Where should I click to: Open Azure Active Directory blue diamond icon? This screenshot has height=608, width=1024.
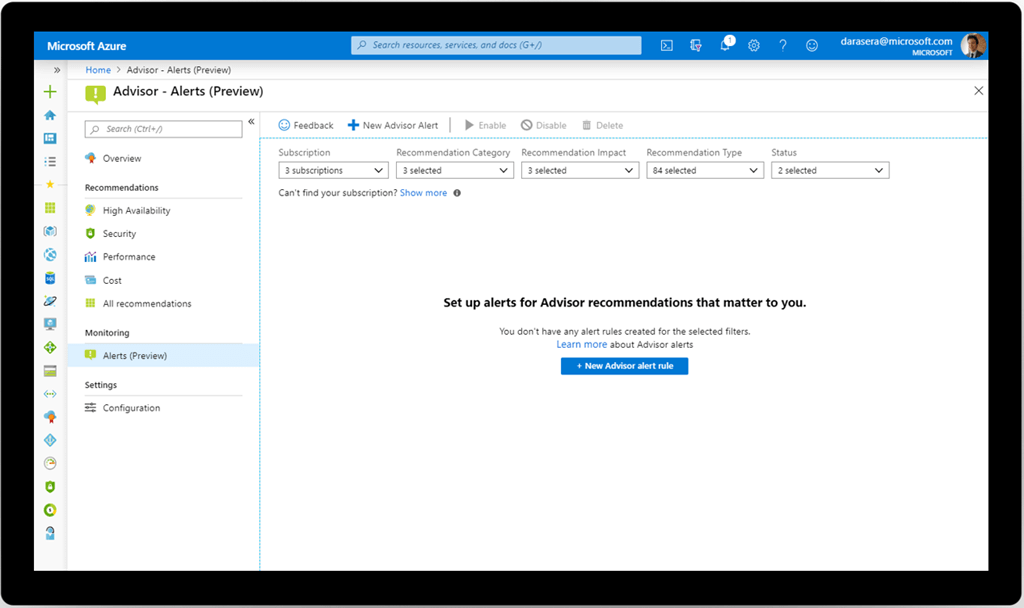(x=50, y=440)
